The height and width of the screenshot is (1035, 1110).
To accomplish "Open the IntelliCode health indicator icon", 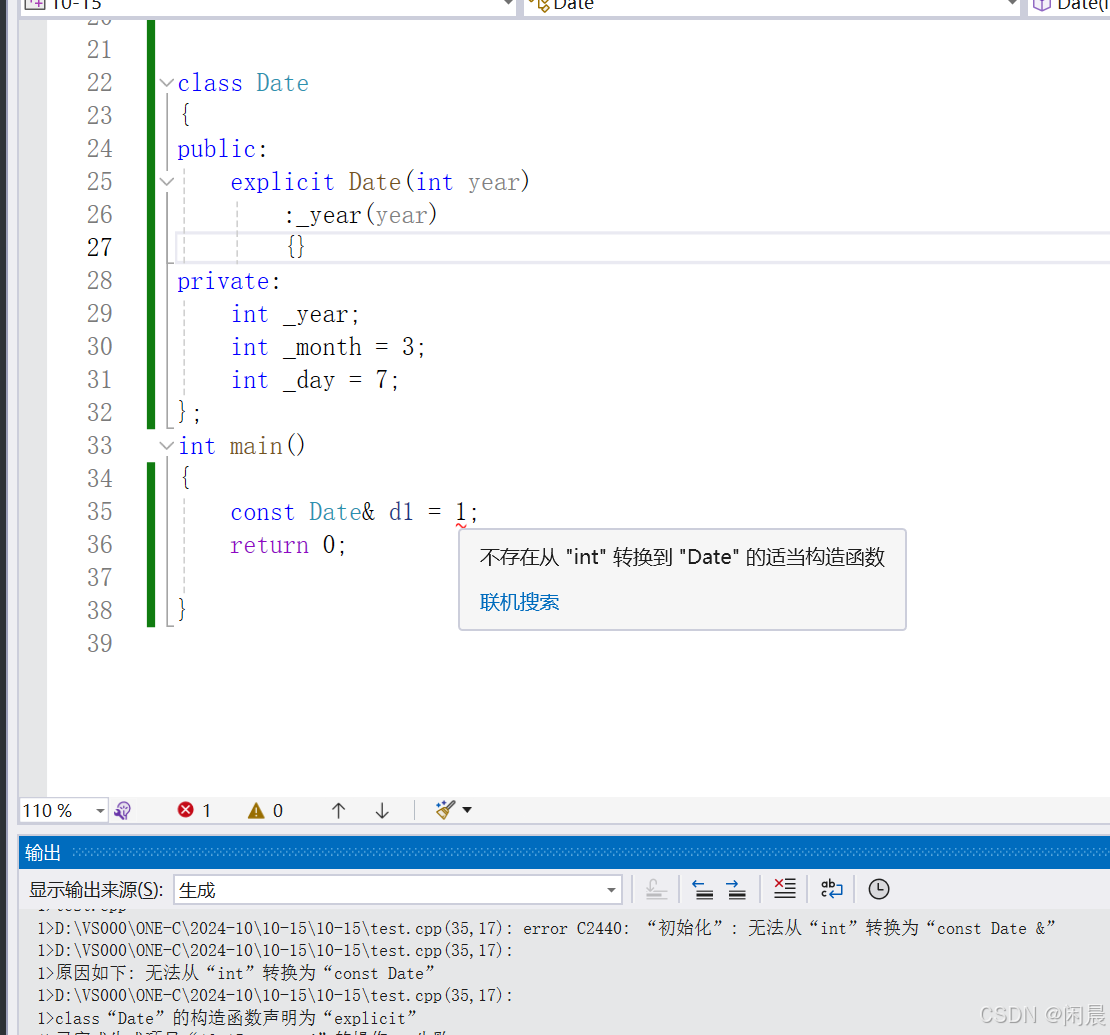I will pyautogui.click(x=123, y=810).
